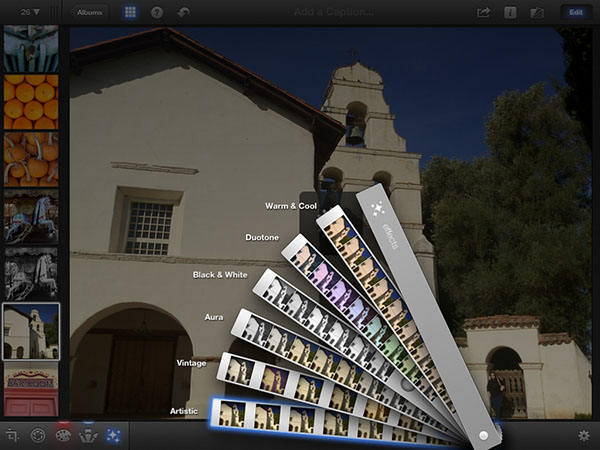Screen dimensions: 600x450
Task: Select the top teal machinery thumbnail
Action: coord(31,49)
